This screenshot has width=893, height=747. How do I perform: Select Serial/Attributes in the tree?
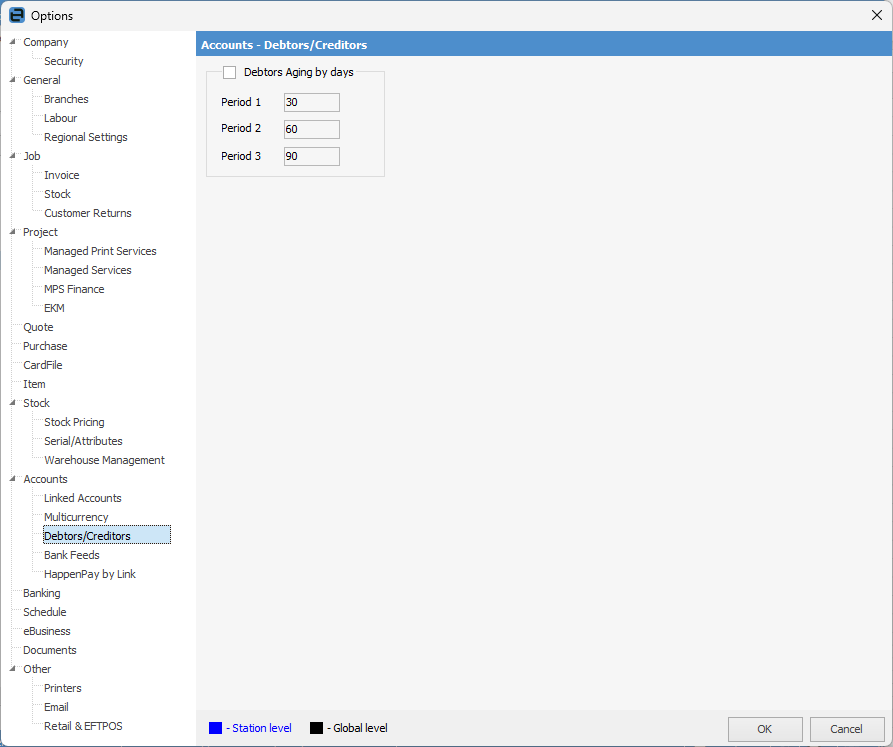[x=83, y=441]
